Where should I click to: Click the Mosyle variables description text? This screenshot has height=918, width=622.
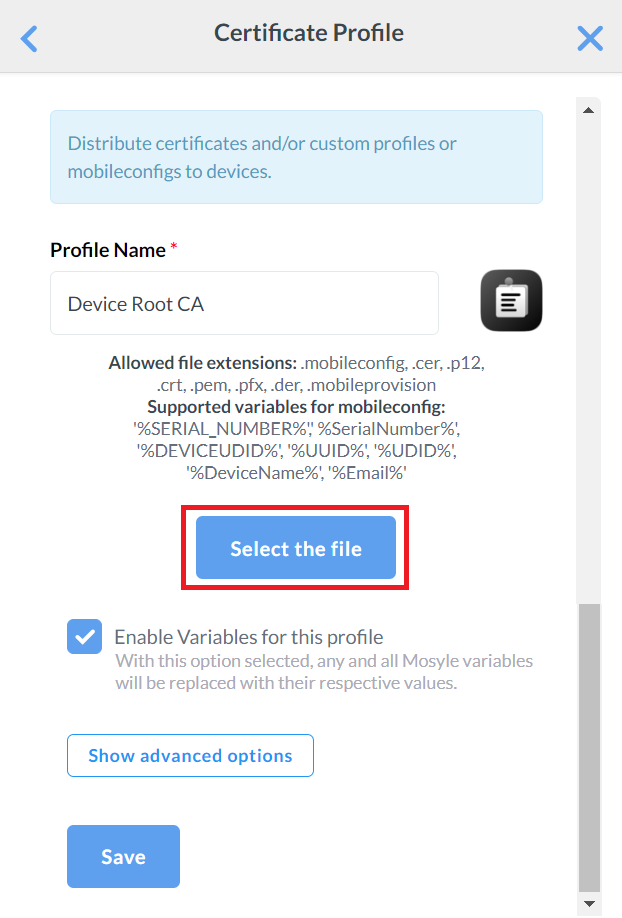click(324, 672)
